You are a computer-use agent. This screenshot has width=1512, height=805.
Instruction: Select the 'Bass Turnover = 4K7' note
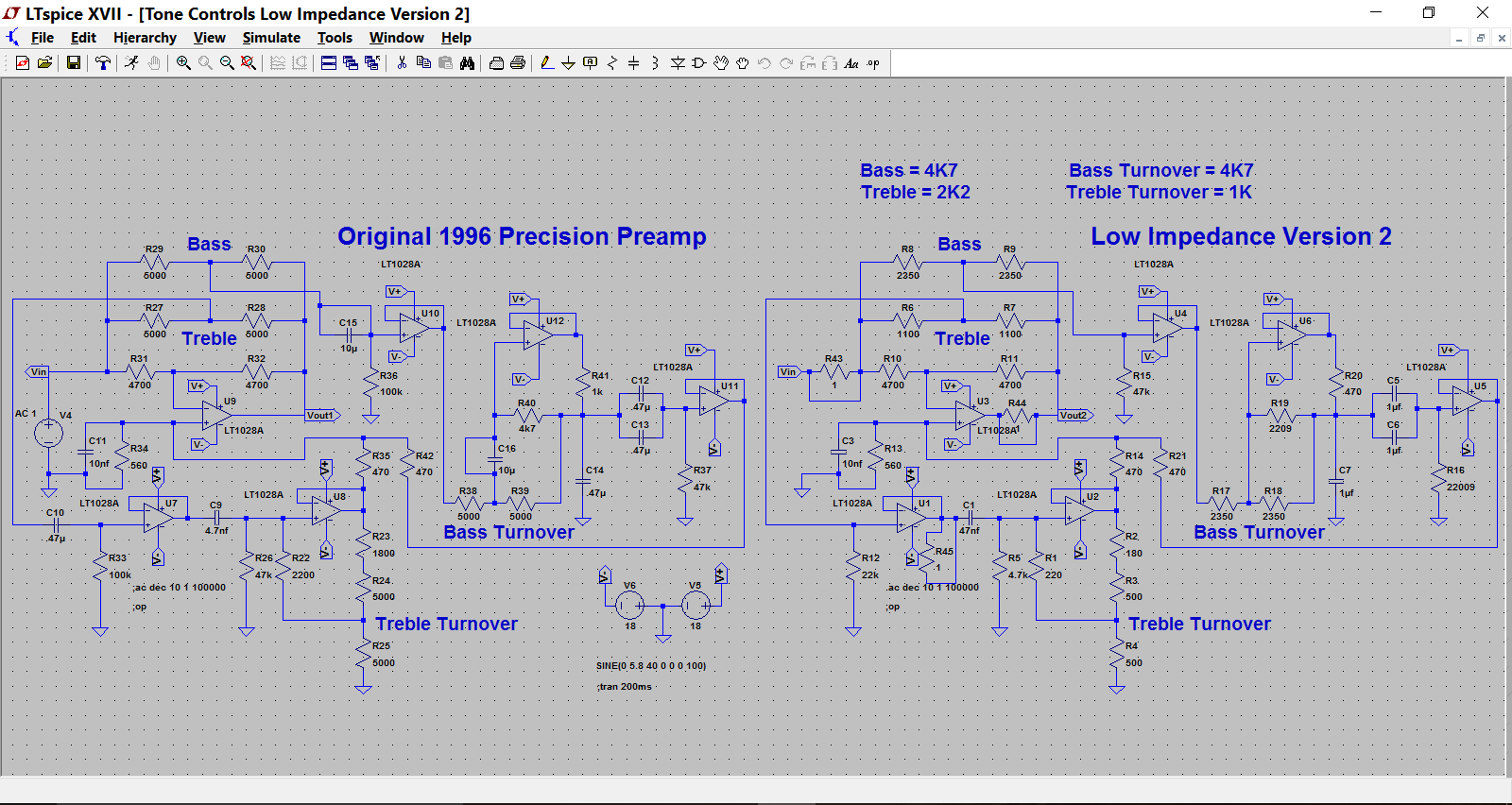coord(1160,170)
